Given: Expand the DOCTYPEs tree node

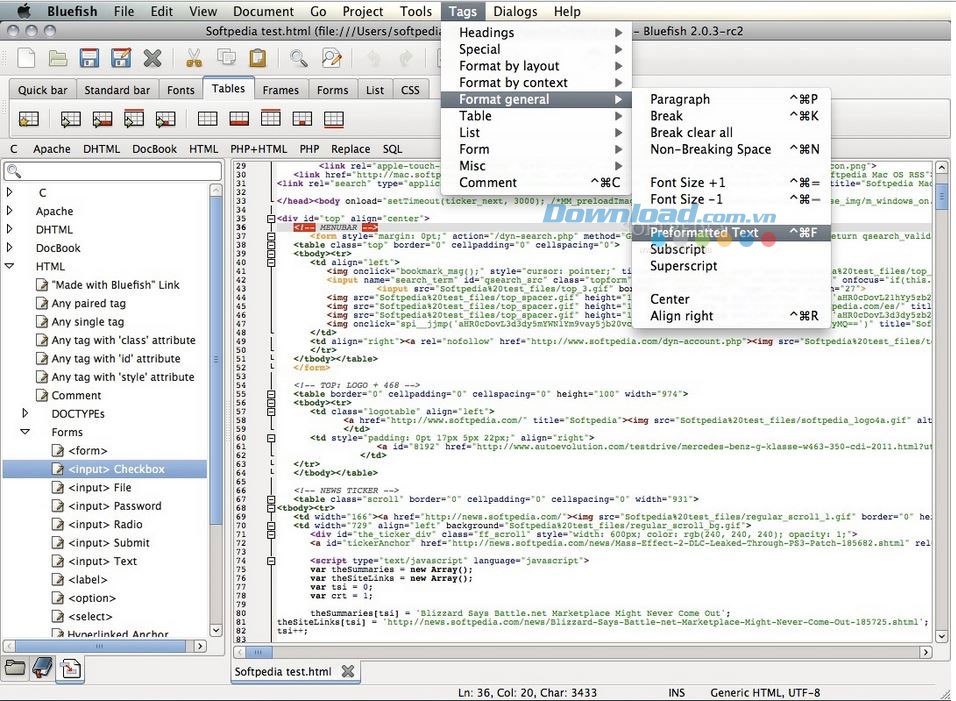Looking at the screenshot, I should 26,413.
